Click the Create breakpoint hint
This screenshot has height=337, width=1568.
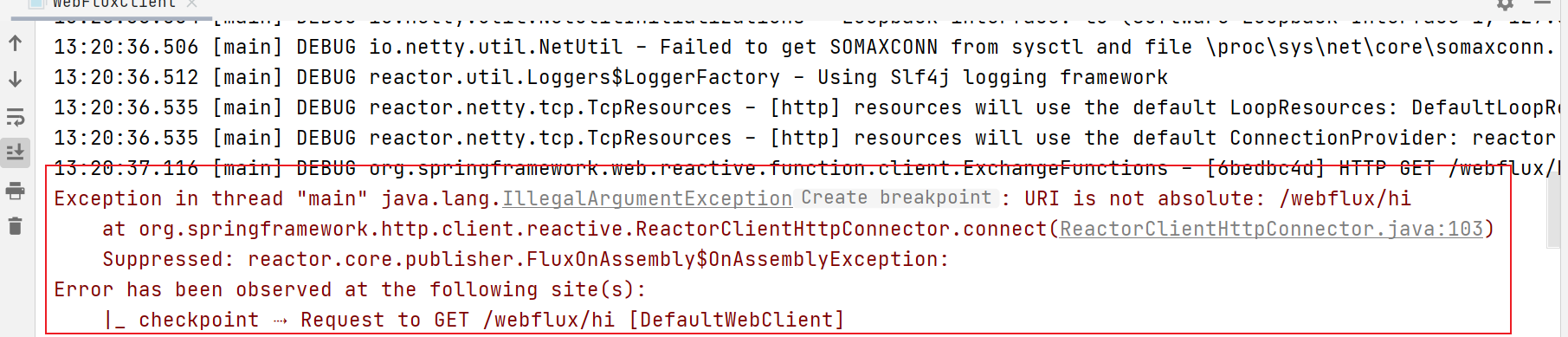pyautogui.click(x=896, y=198)
